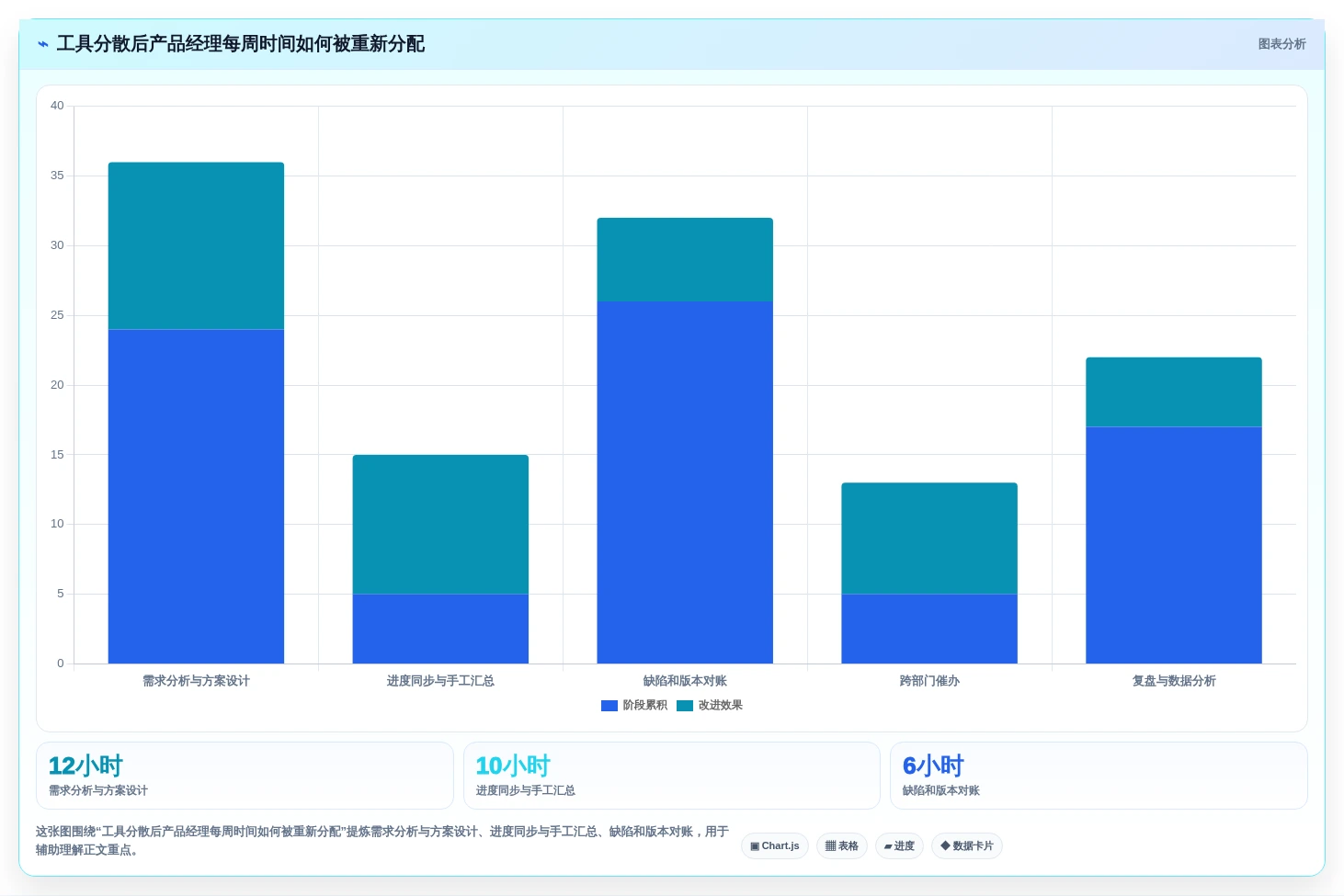Click the teal segment of 跨部门催办 bar
Screen dimensions: 1344x896
coord(929,538)
